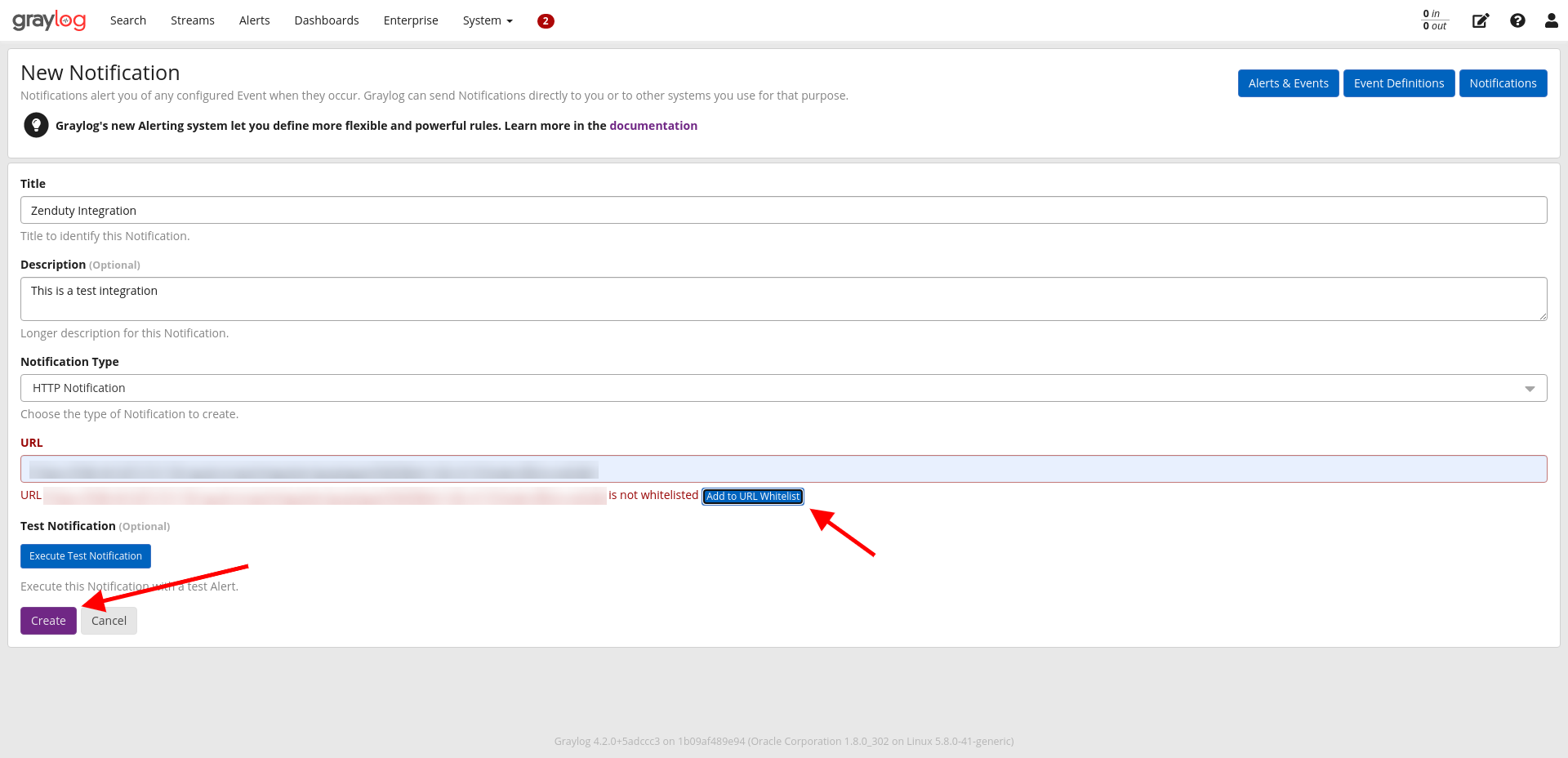Click the Graylog version footer text
Viewport: 1568px width, 758px height.
click(x=784, y=742)
